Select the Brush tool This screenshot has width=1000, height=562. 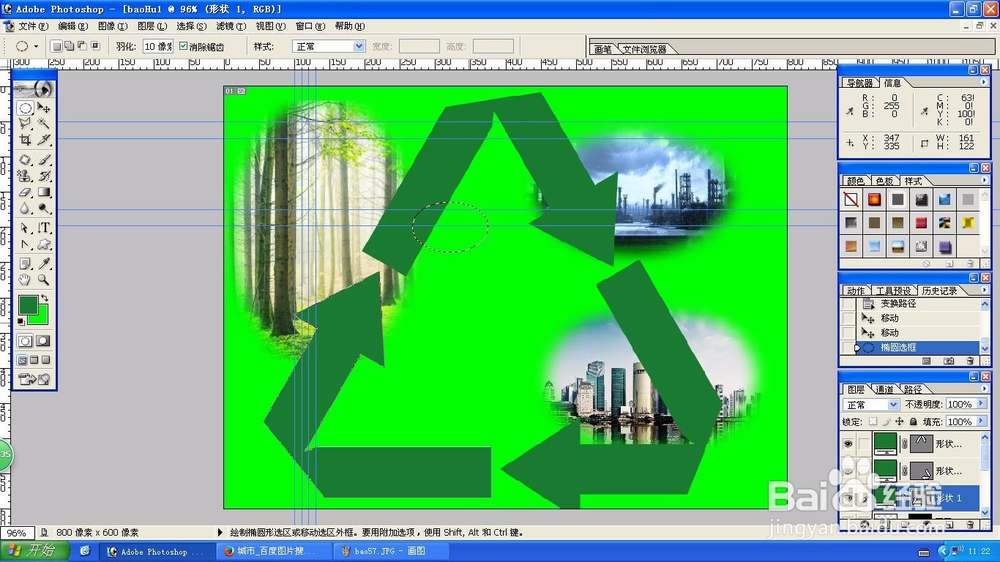click(x=43, y=159)
